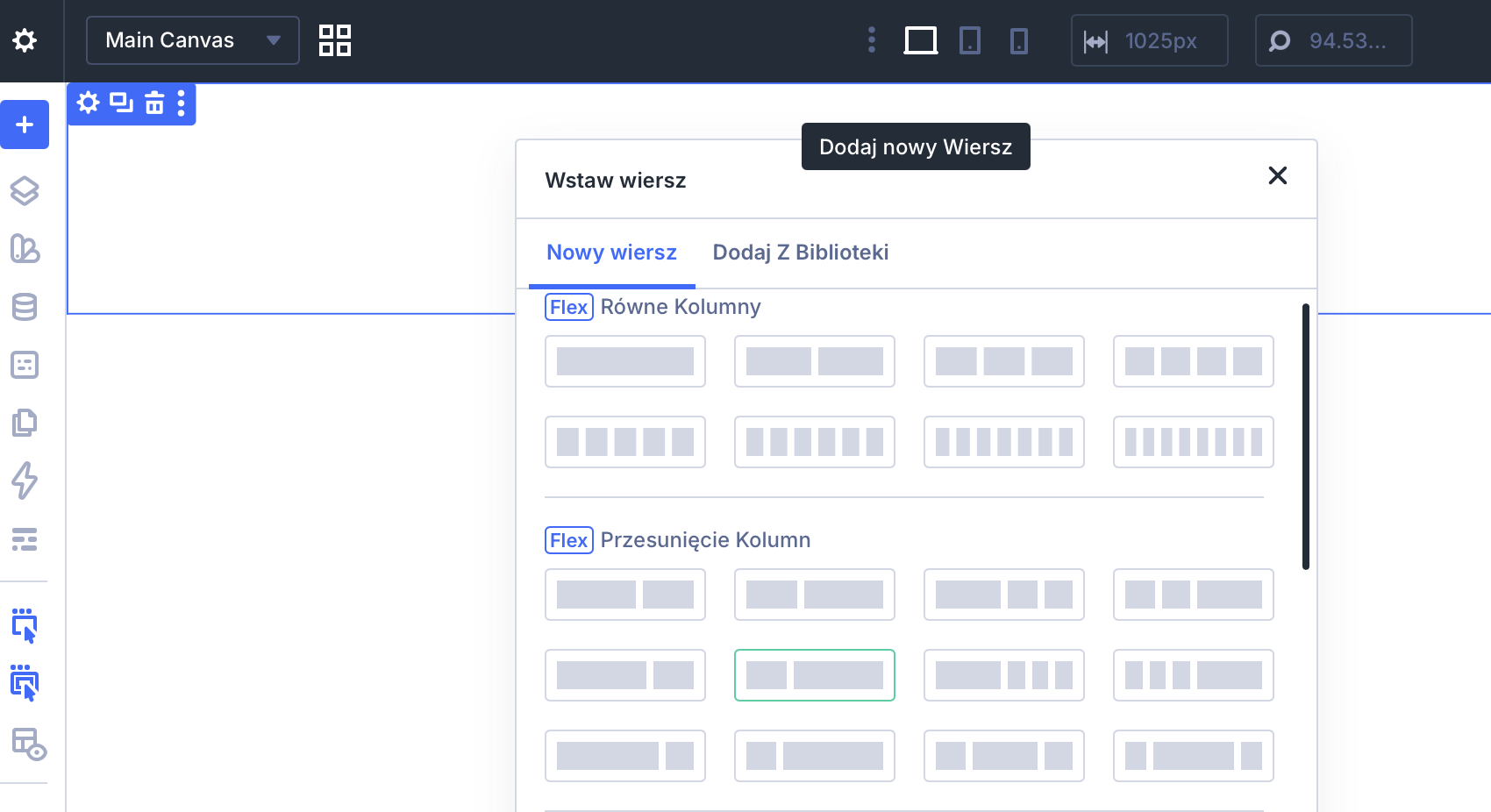Open the global settings gear icon
This screenshot has height=812, width=1491.
(25, 40)
